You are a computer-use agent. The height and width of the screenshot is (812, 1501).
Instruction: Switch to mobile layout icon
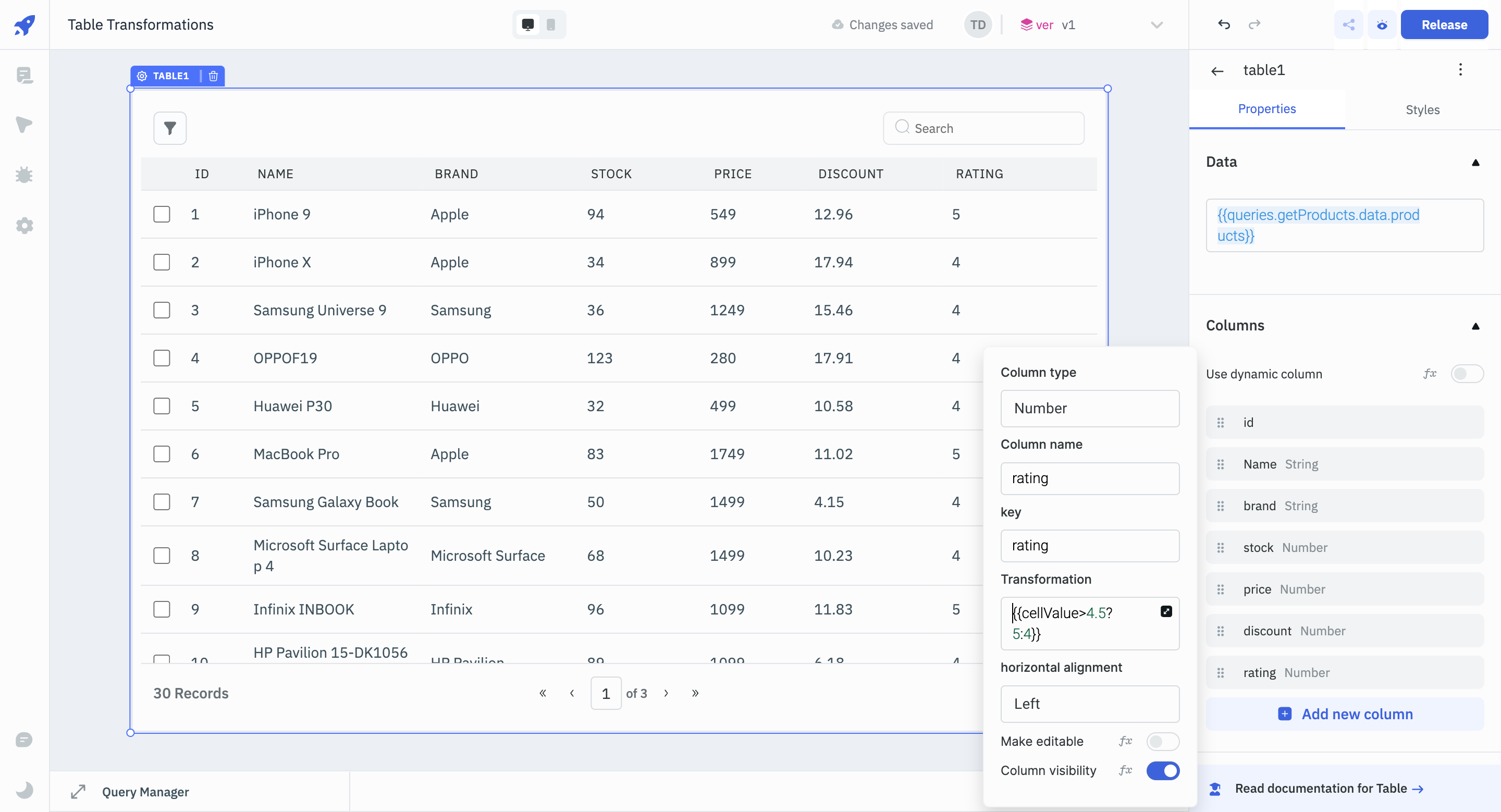pyautogui.click(x=551, y=24)
